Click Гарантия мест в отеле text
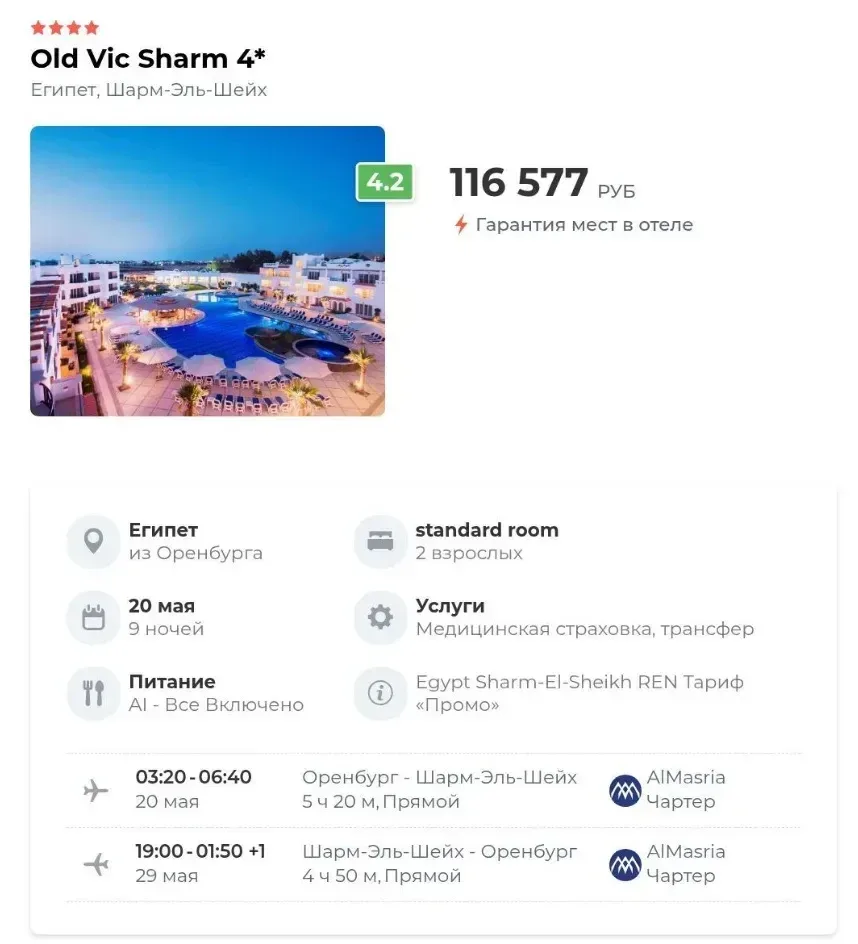Screen dimensions: 858x944 [x=584, y=225]
